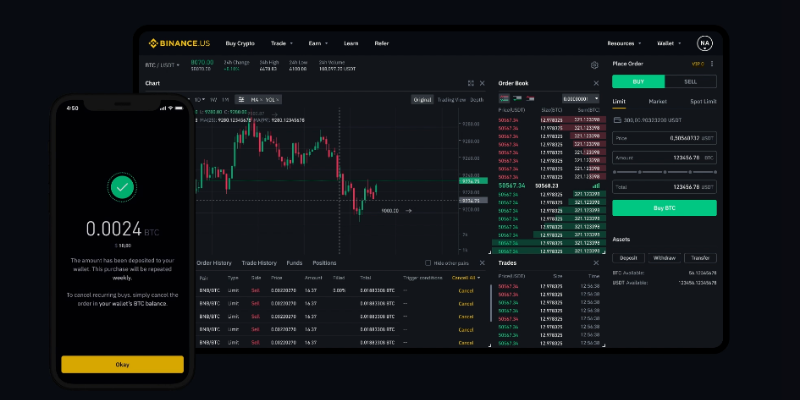Show combined buy and sell order book view
The height and width of the screenshot is (400, 800).
coord(504,98)
